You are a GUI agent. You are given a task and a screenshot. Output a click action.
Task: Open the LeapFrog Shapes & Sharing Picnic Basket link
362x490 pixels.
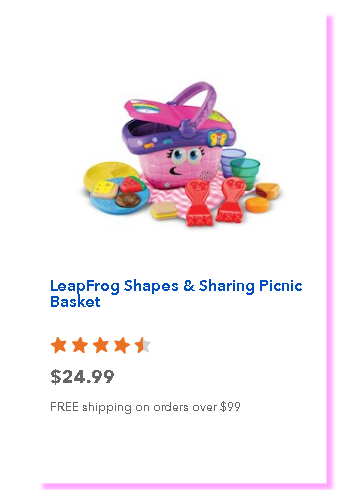(x=176, y=294)
